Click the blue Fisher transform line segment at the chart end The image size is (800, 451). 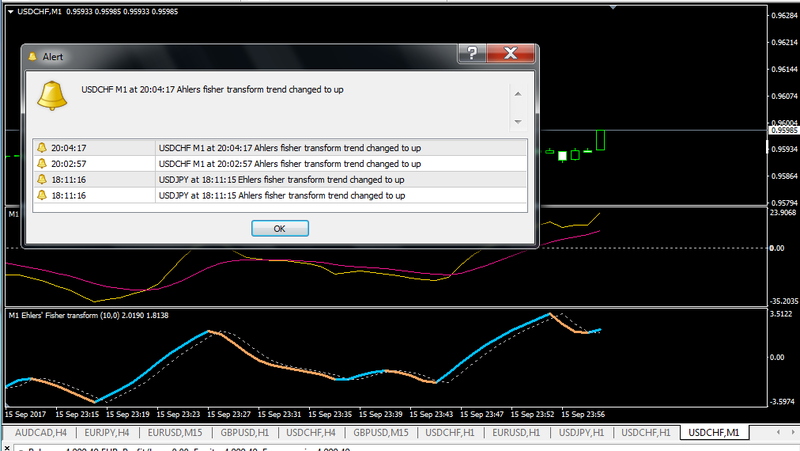point(595,331)
